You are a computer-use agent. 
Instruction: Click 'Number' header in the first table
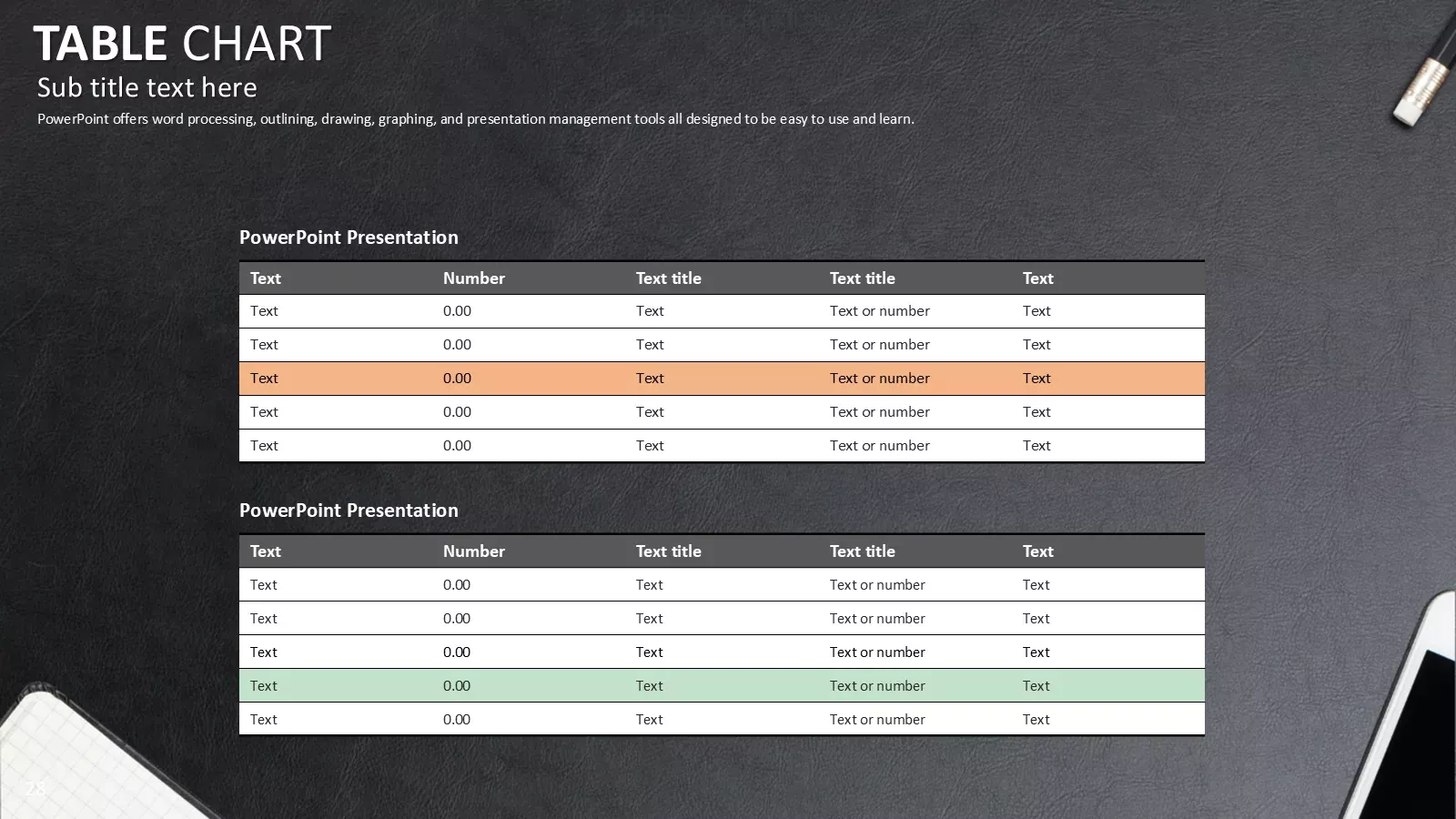pyautogui.click(x=474, y=278)
